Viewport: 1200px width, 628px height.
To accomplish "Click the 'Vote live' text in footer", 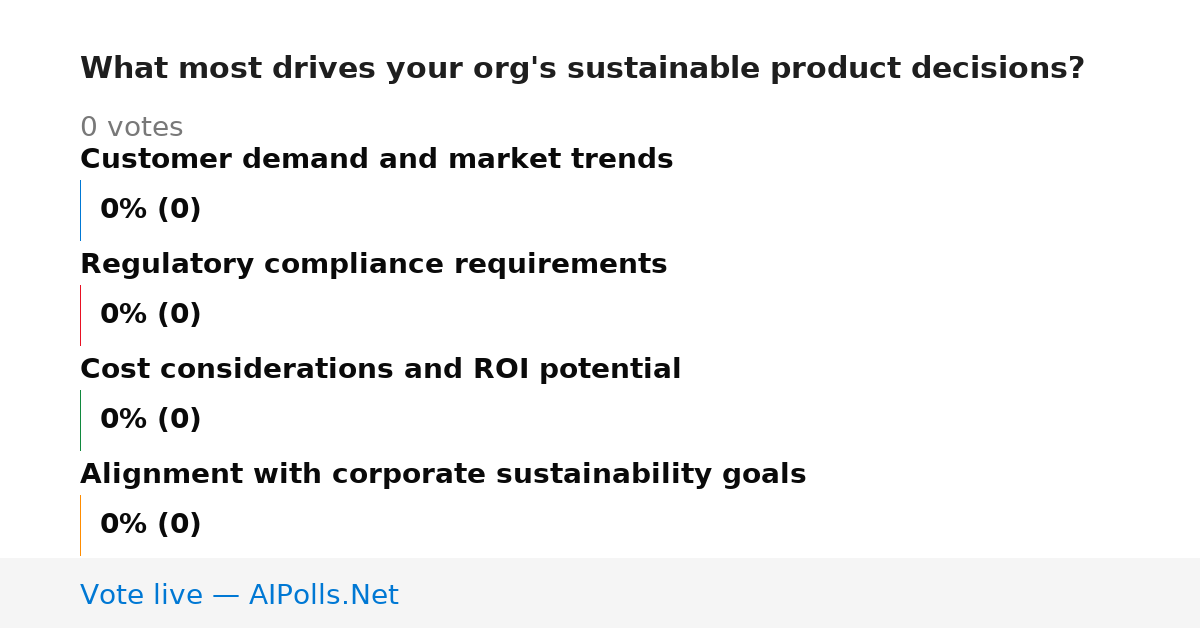I will [x=141, y=596].
